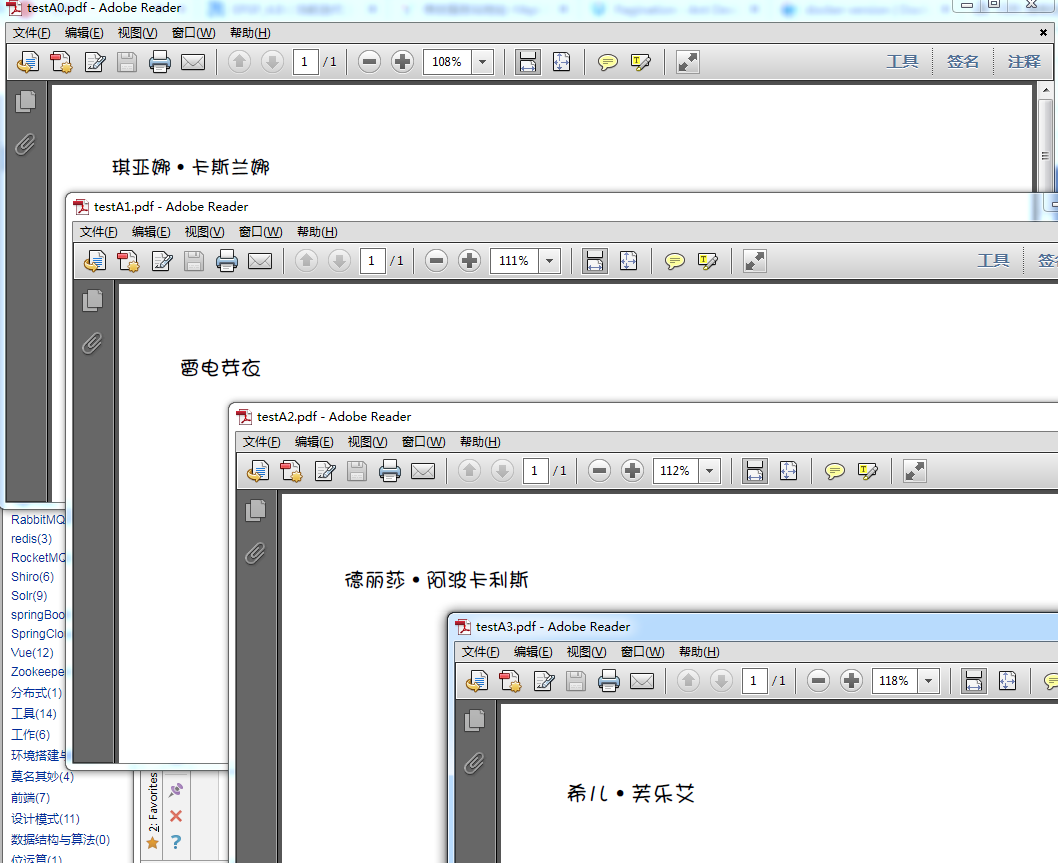
Task: Open zoom dropdown showing 108%
Action: click(x=482, y=62)
